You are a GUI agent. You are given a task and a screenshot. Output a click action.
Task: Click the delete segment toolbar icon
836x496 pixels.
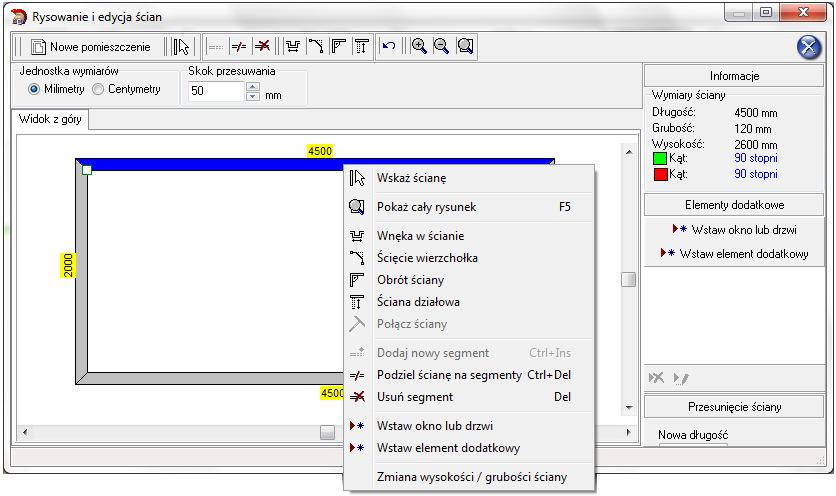pyautogui.click(x=262, y=47)
